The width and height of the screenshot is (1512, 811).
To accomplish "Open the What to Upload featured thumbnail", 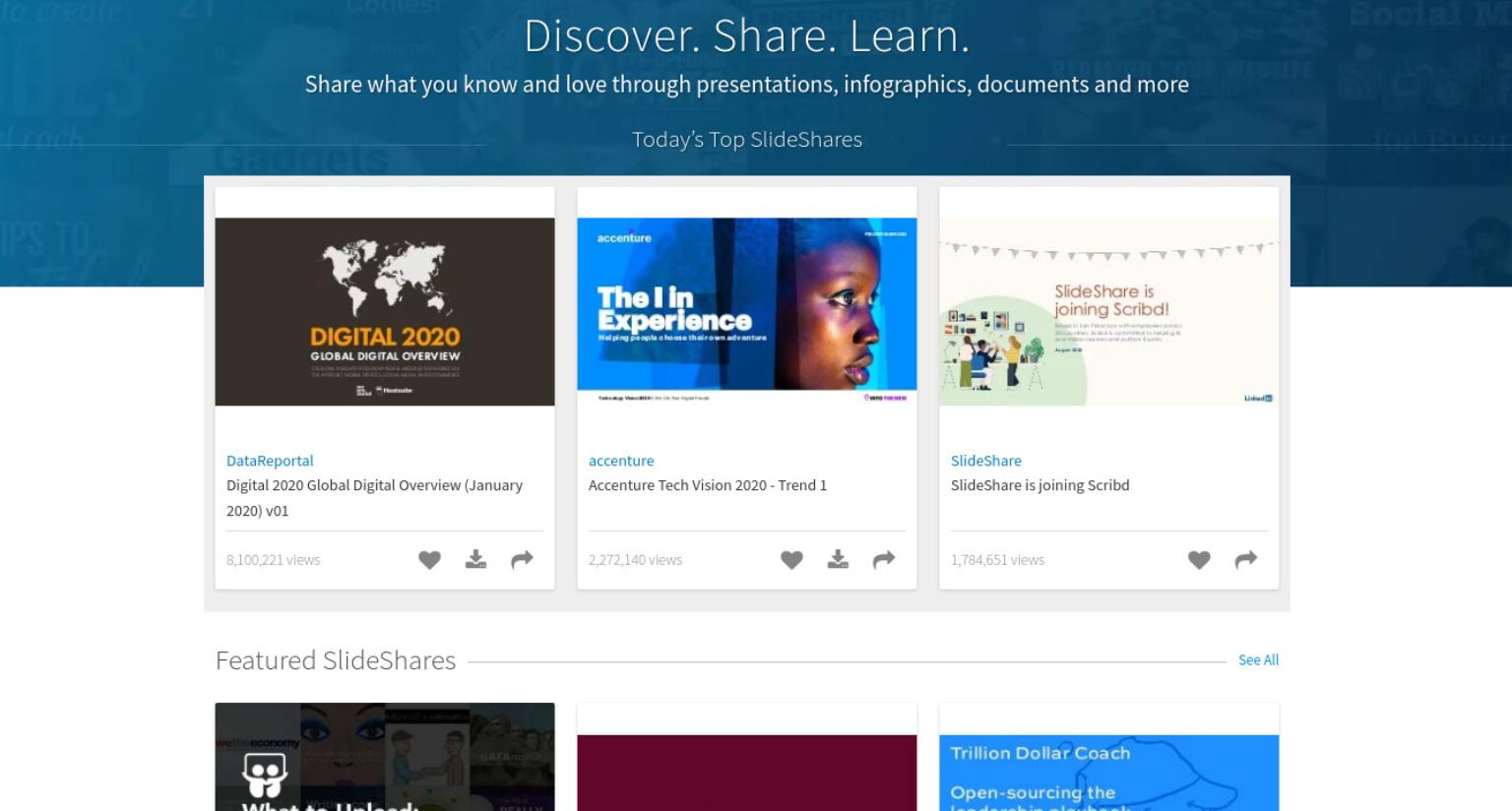I will [385, 757].
